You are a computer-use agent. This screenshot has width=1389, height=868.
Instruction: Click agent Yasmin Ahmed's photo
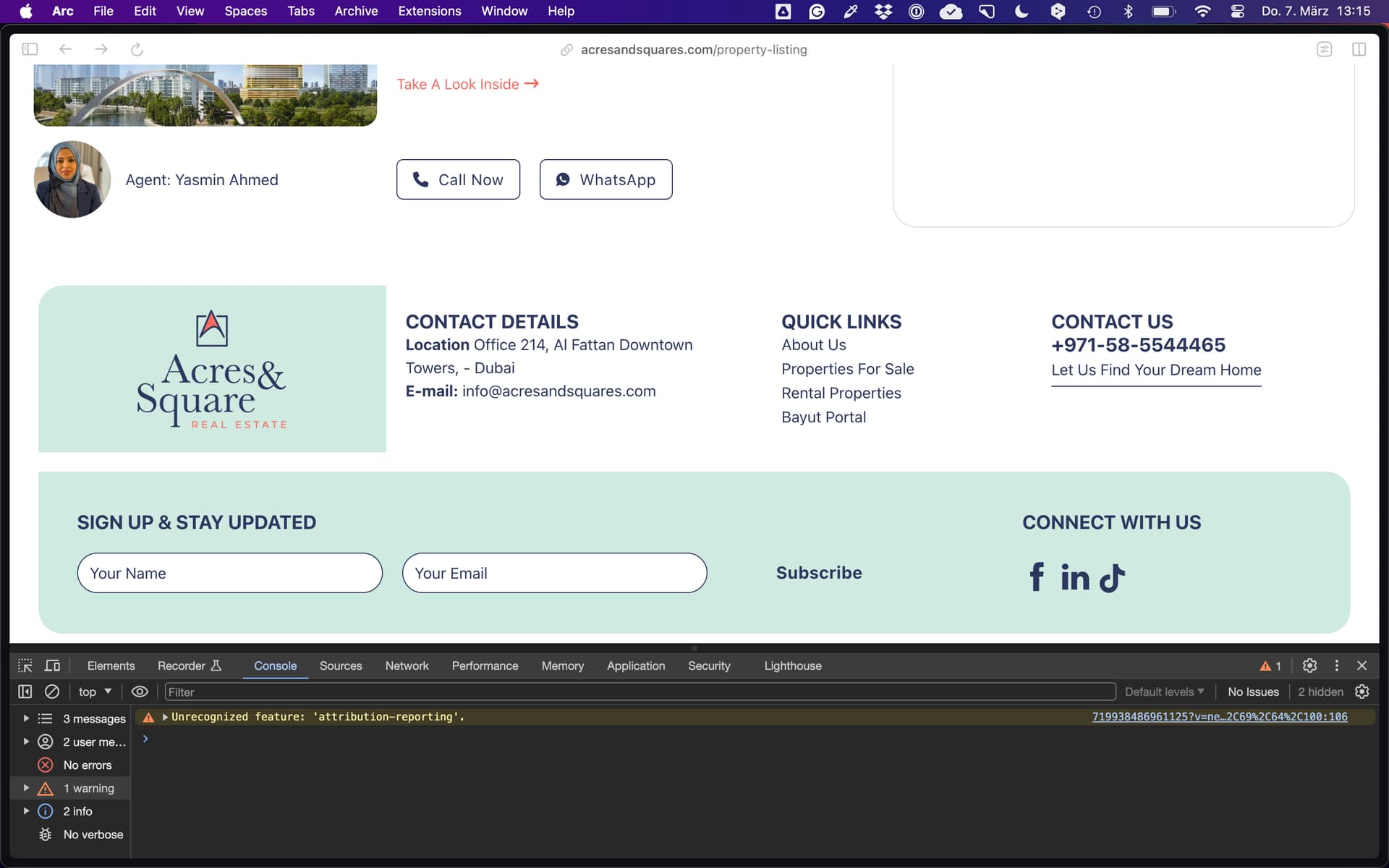point(72,179)
